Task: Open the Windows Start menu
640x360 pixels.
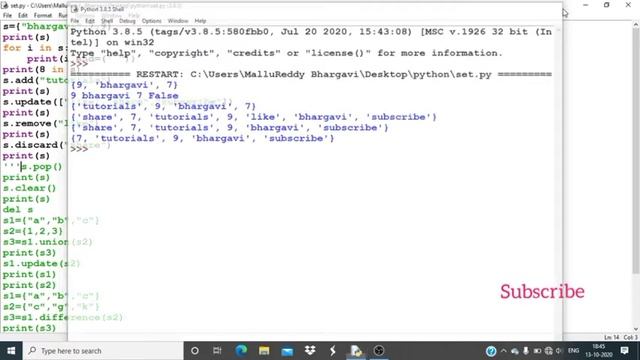Action: [x=11, y=351]
